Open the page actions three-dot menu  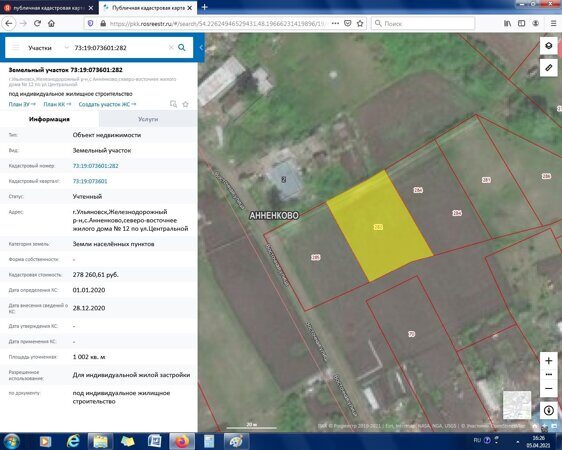[x=335, y=23]
